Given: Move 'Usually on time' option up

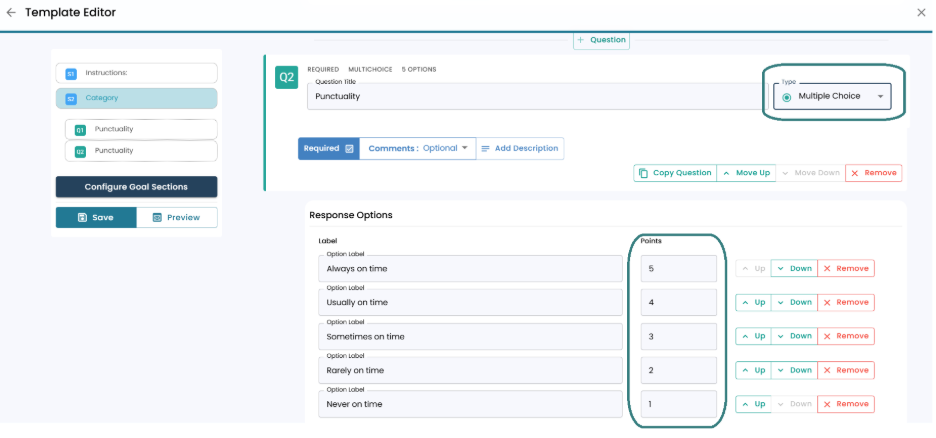Looking at the screenshot, I should (753, 303).
